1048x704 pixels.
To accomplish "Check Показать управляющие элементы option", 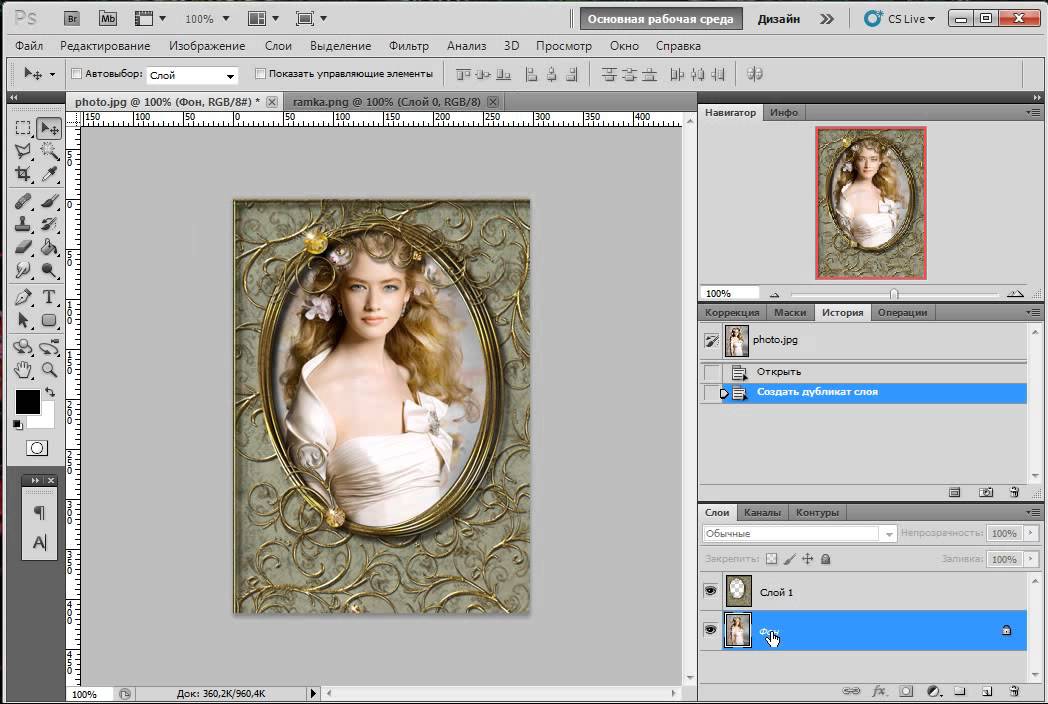I will pos(261,74).
